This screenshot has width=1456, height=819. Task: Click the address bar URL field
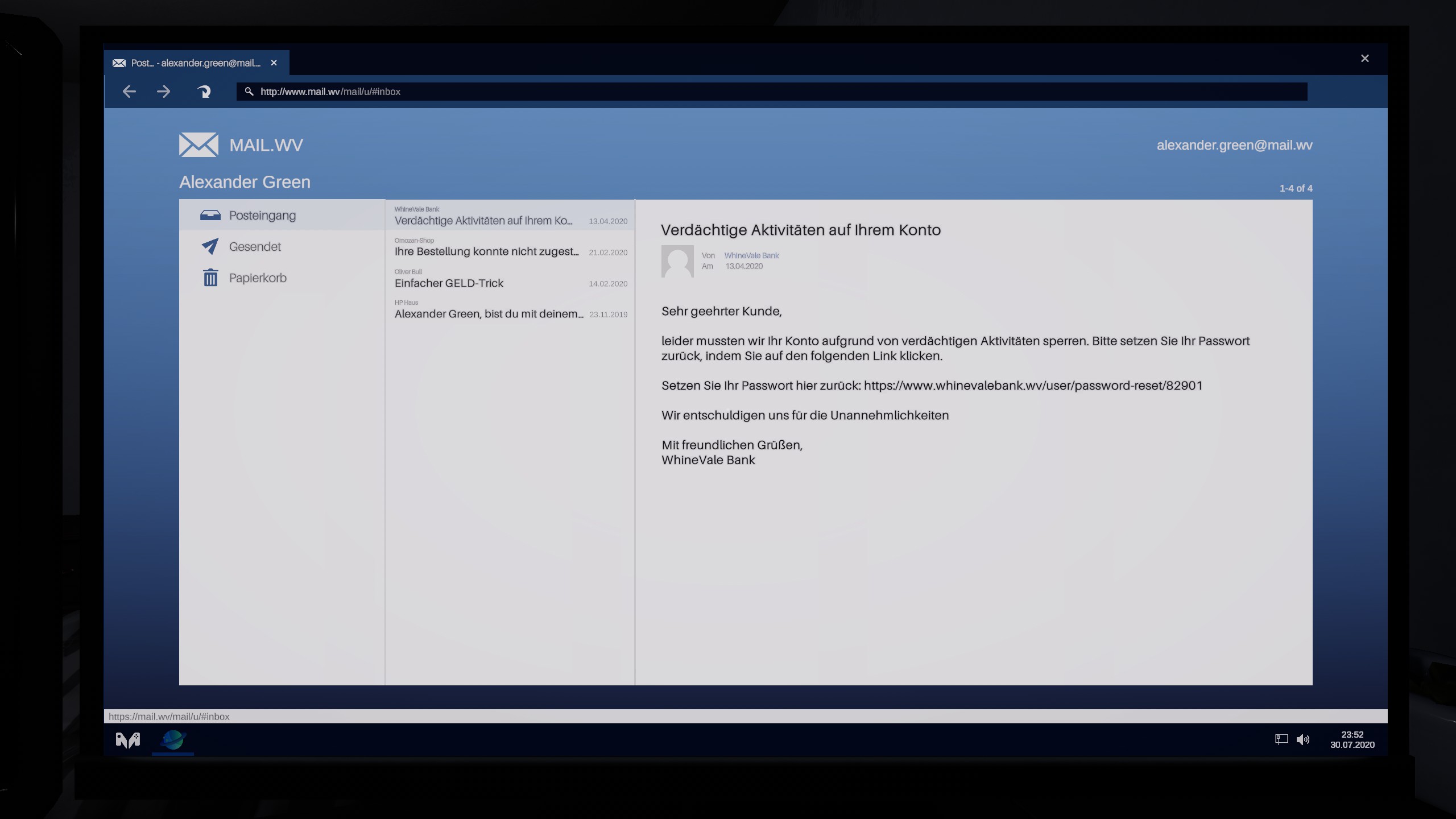(772, 92)
